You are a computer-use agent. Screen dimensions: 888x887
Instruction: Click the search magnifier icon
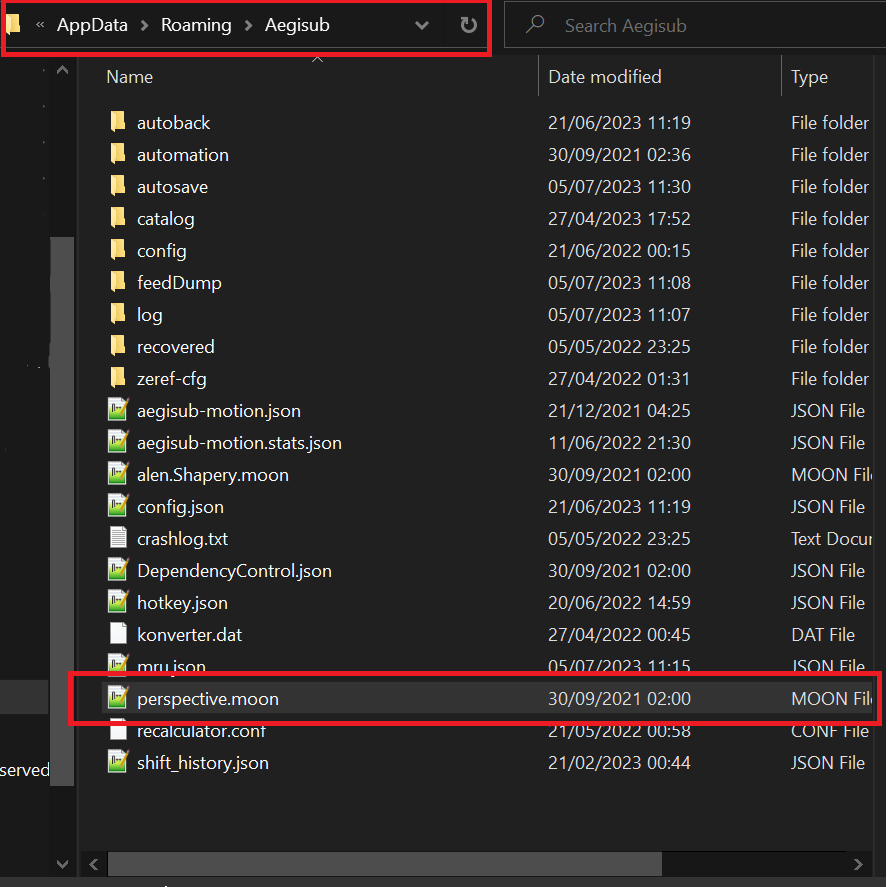click(536, 26)
